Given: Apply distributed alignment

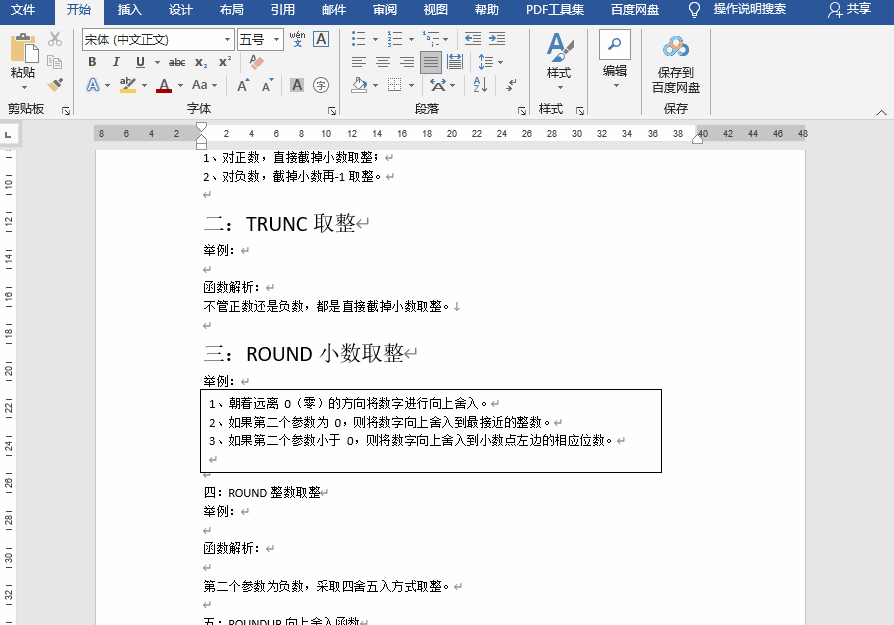Looking at the screenshot, I should pos(455,62).
